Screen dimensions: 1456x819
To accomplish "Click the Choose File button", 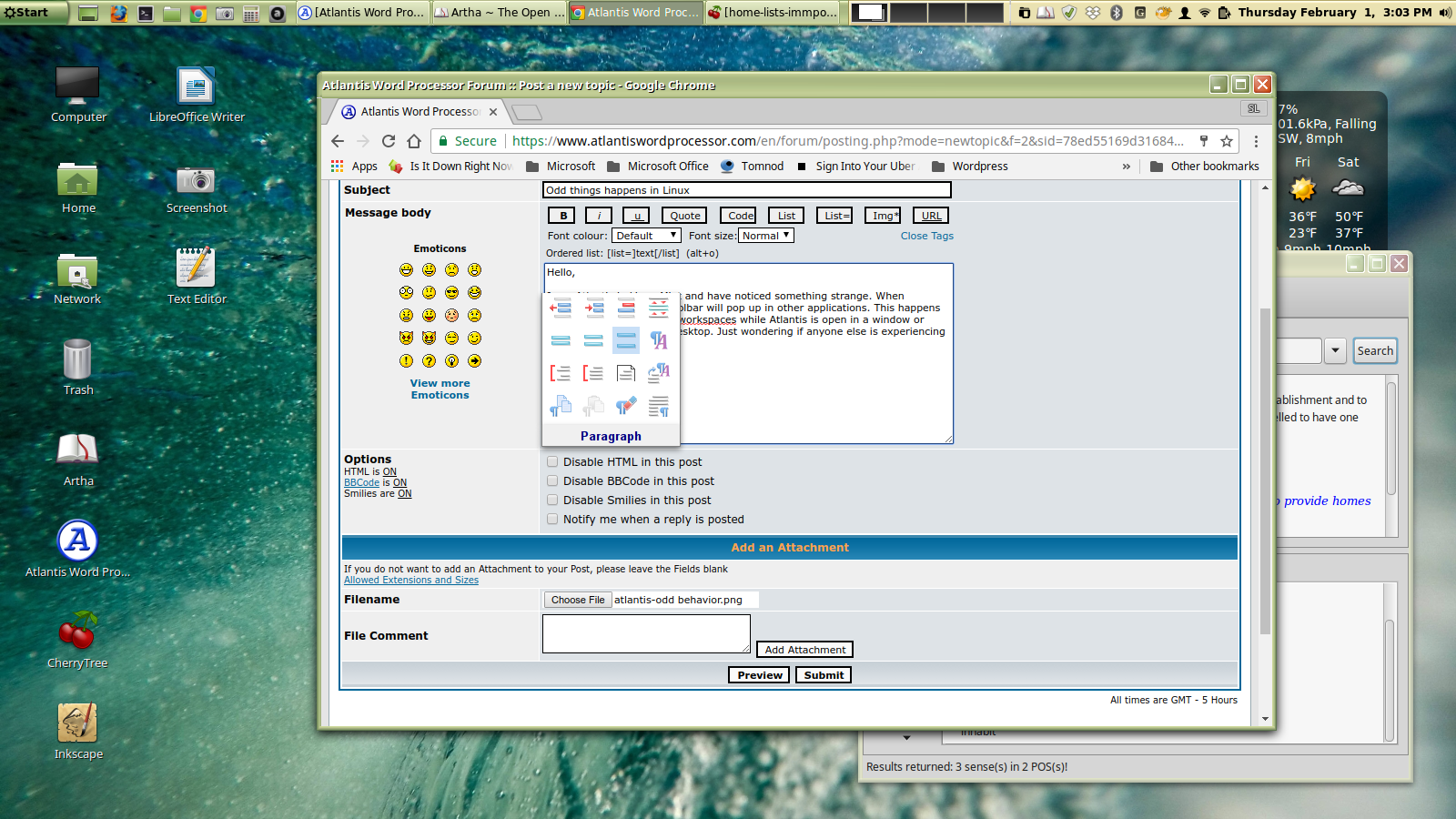I will point(578,600).
